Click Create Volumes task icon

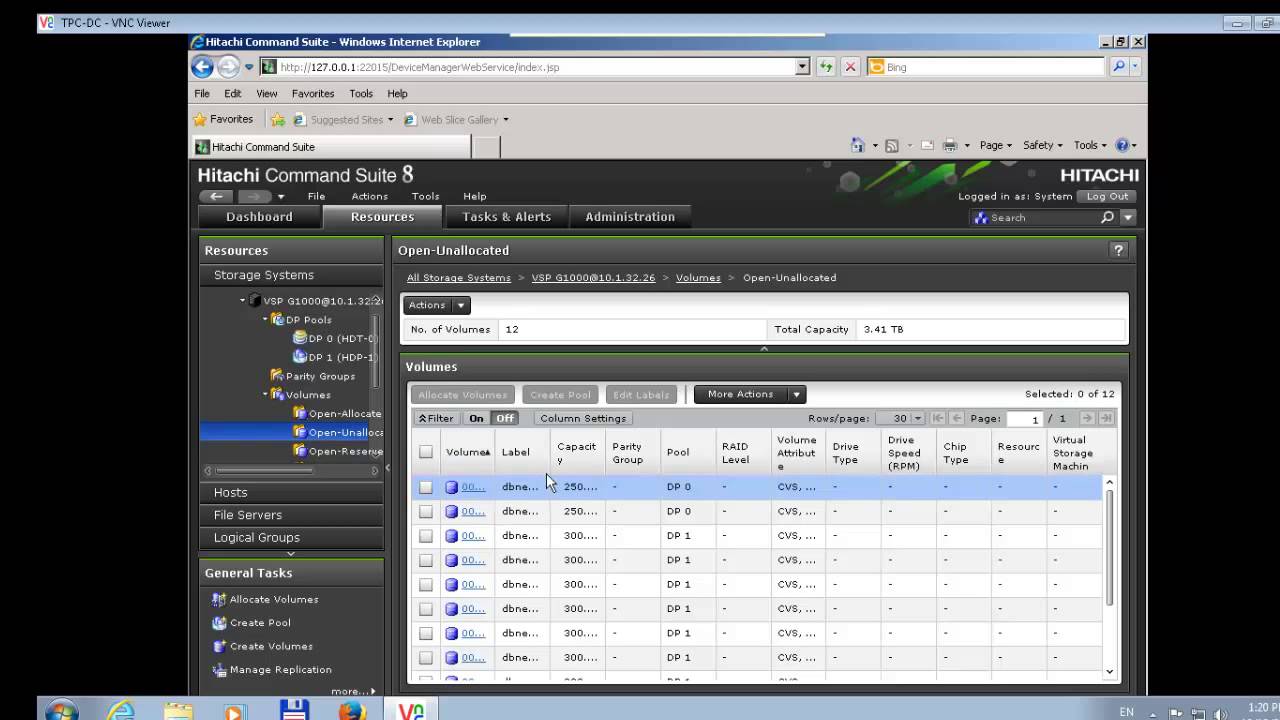click(219, 646)
